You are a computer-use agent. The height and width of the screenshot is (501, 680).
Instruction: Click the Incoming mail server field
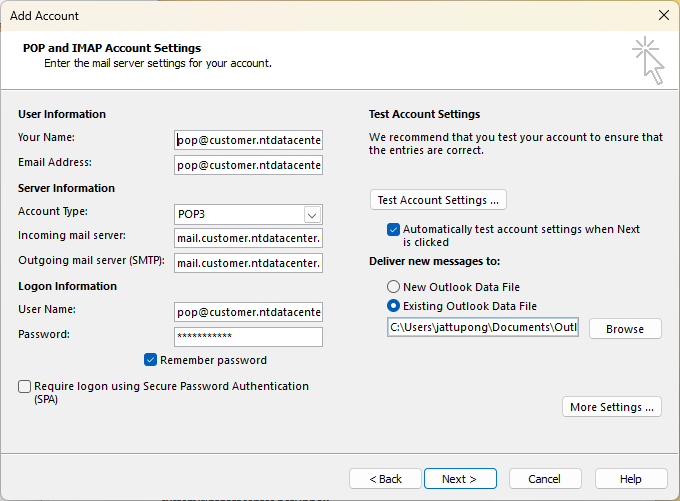(x=248, y=238)
